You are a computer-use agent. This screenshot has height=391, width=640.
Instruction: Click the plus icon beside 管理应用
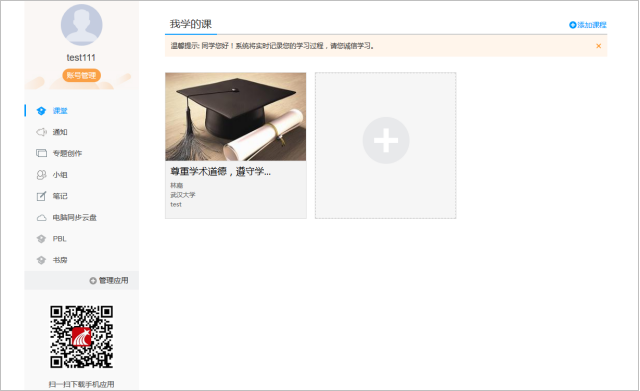tap(93, 281)
